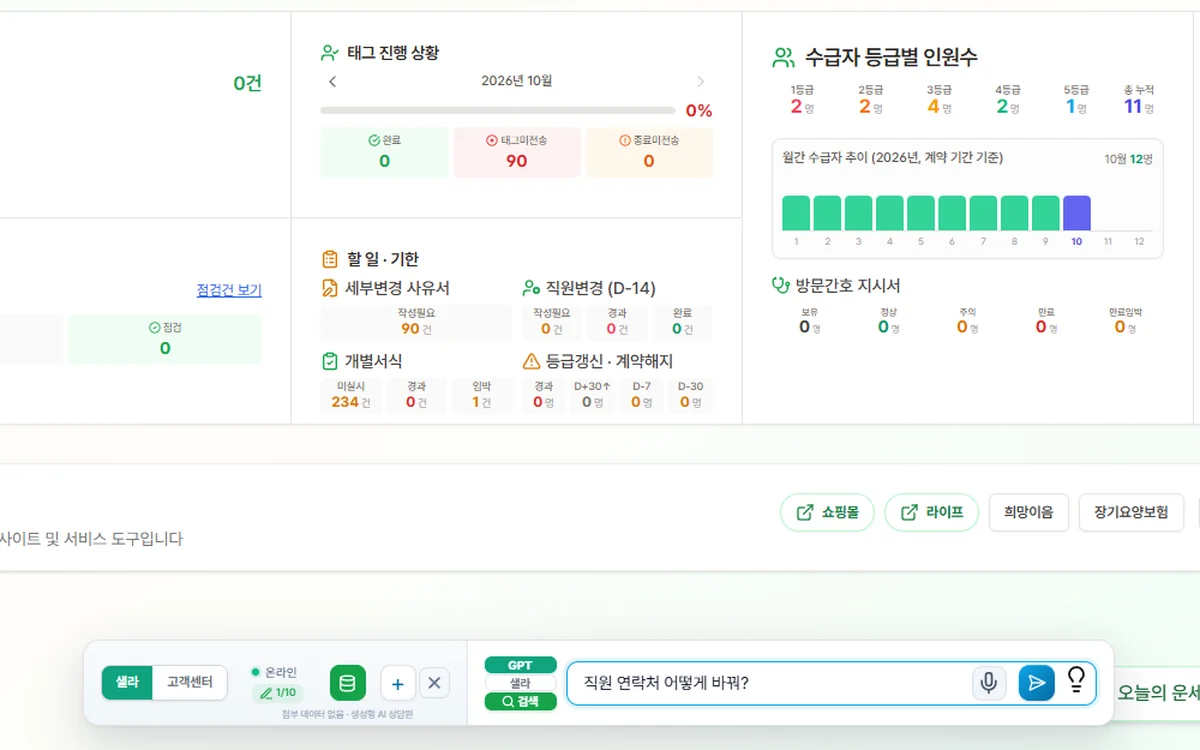Select the 검색 mode option
The image size is (1200, 750).
(520, 702)
